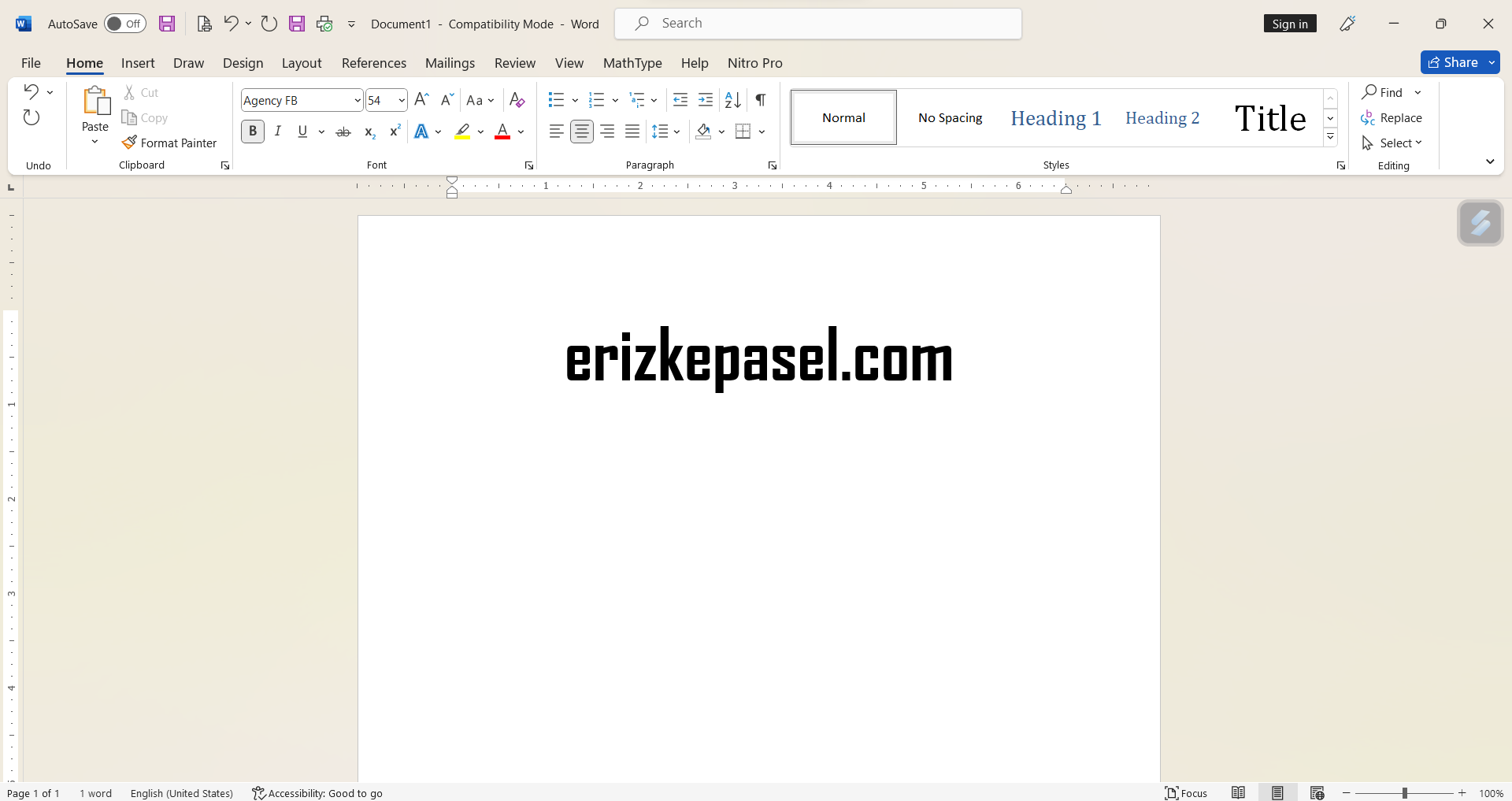Toggle bold formatting
The height and width of the screenshot is (801, 1512).
click(x=252, y=132)
